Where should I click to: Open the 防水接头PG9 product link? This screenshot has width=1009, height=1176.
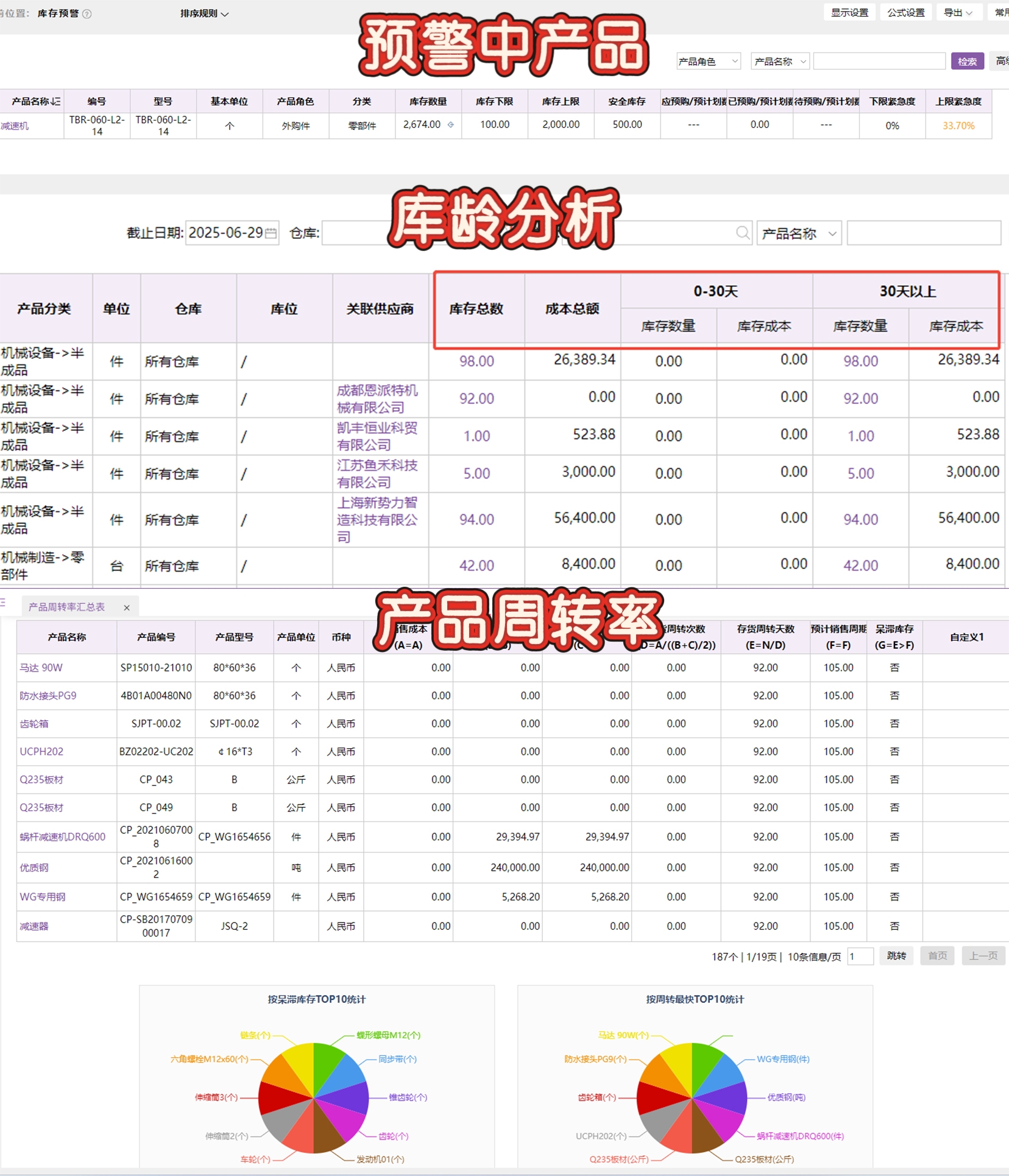pyautogui.click(x=48, y=696)
